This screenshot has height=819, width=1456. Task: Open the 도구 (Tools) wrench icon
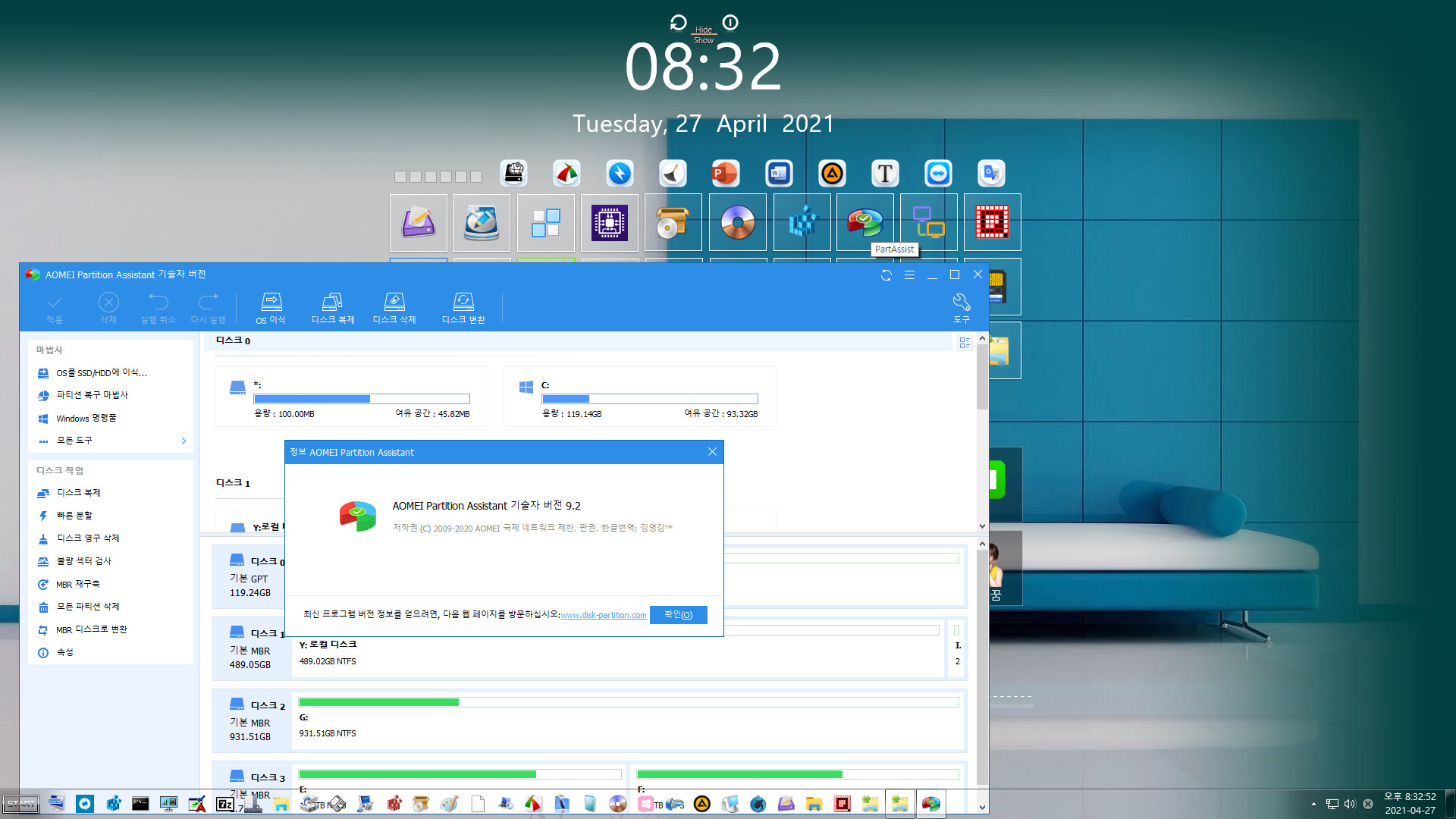tap(962, 308)
